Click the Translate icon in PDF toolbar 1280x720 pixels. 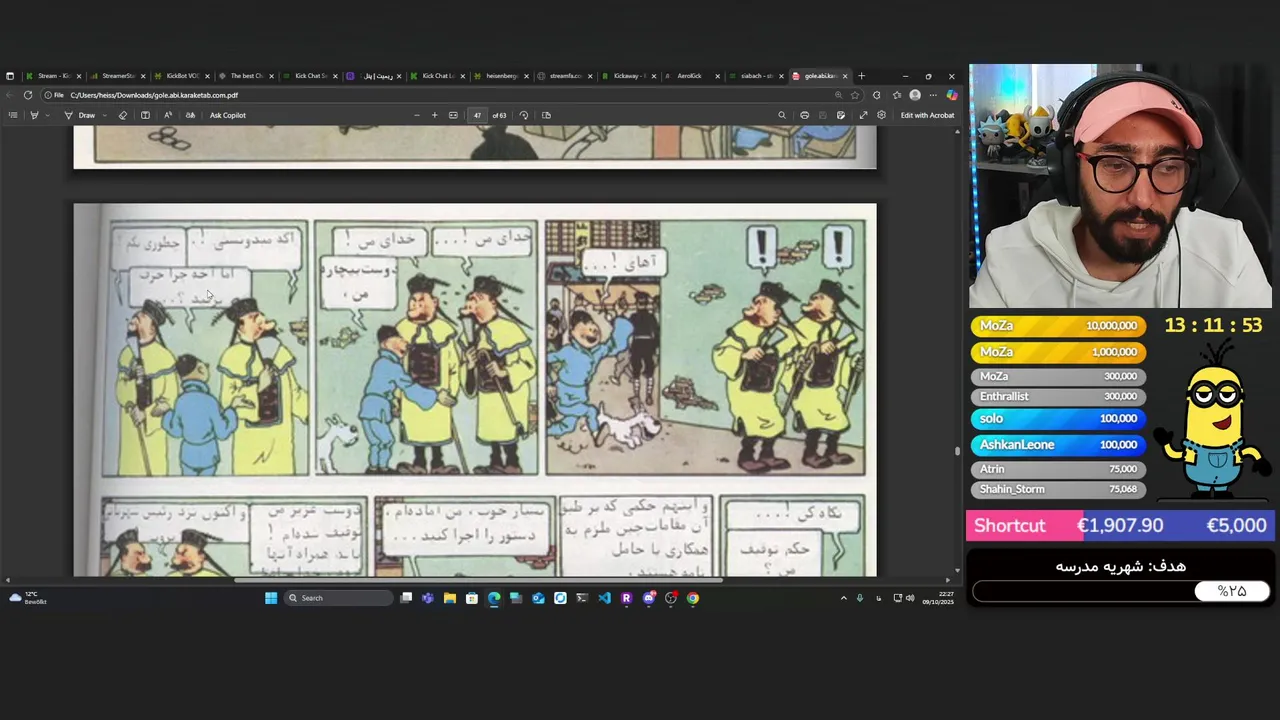pos(190,115)
